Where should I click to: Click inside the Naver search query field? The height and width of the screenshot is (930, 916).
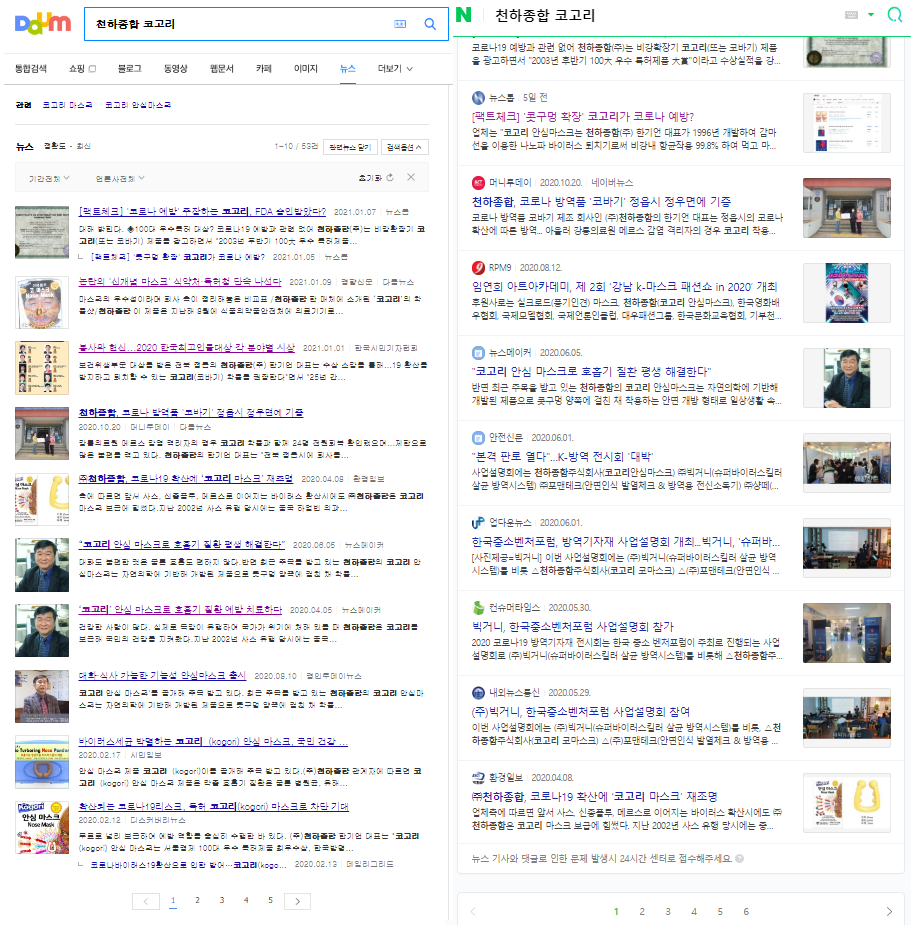tap(661, 15)
